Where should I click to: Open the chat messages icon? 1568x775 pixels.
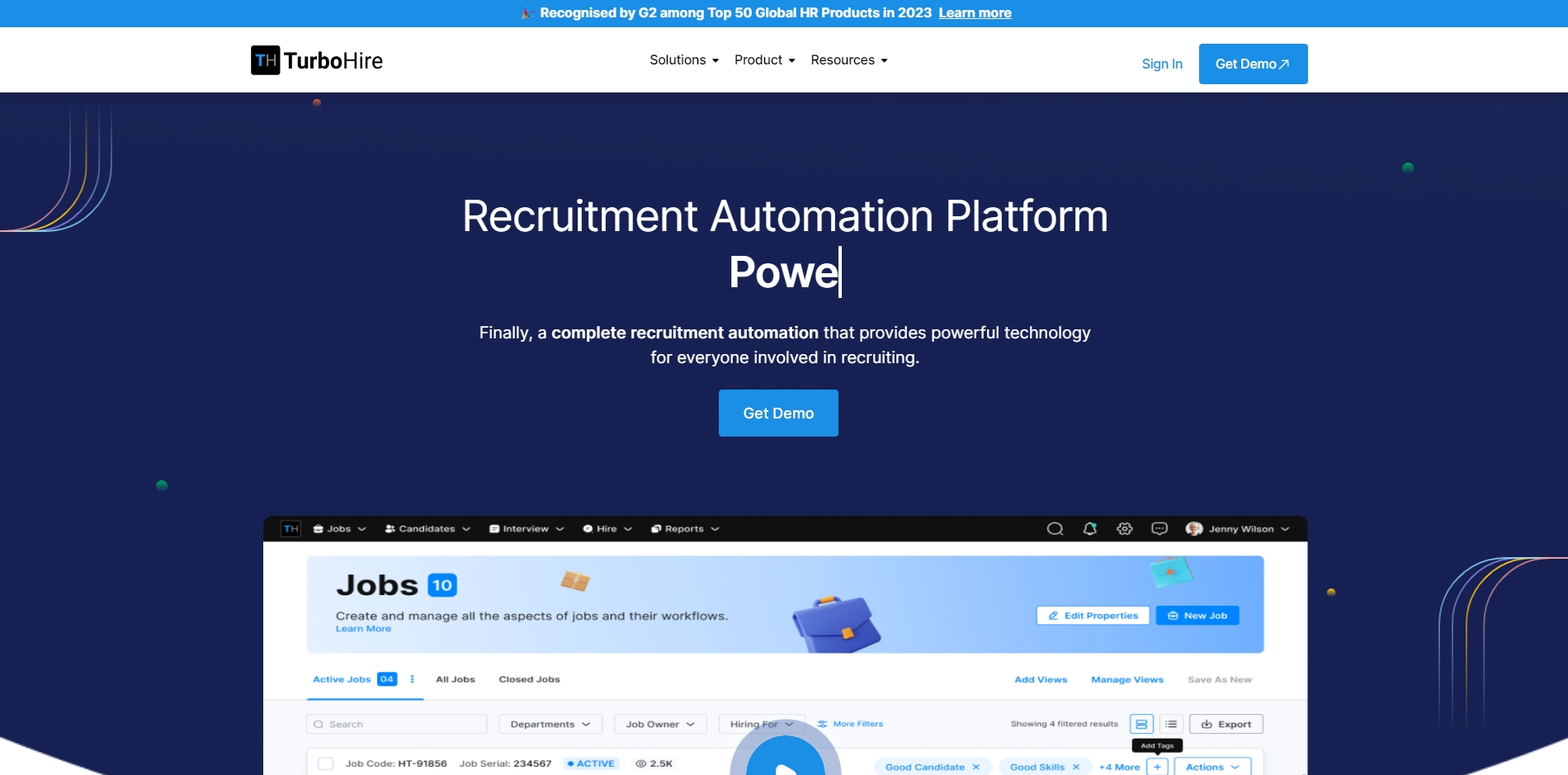[x=1159, y=529]
